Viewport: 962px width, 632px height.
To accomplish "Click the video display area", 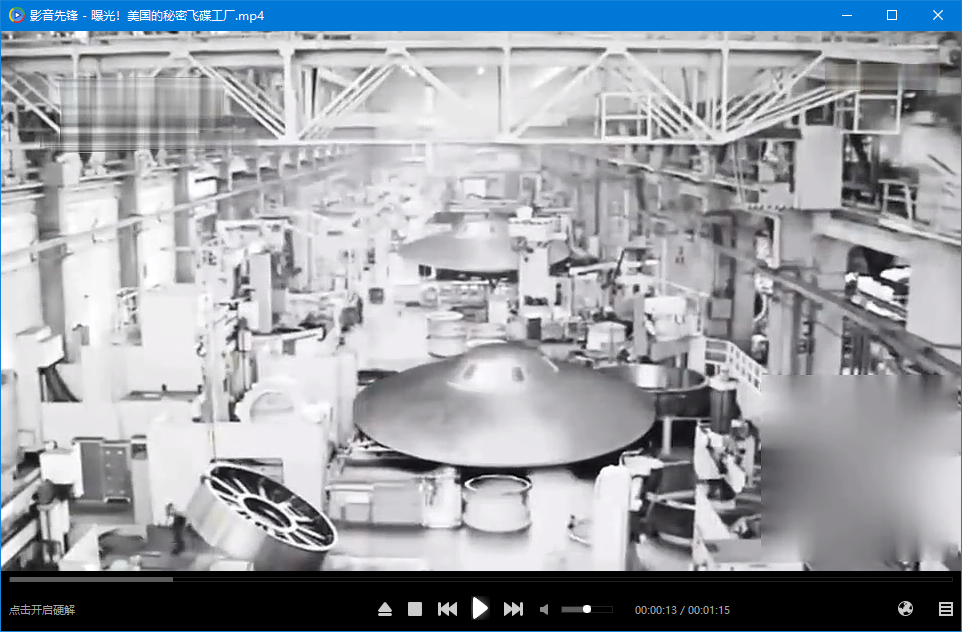I will point(480,300).
